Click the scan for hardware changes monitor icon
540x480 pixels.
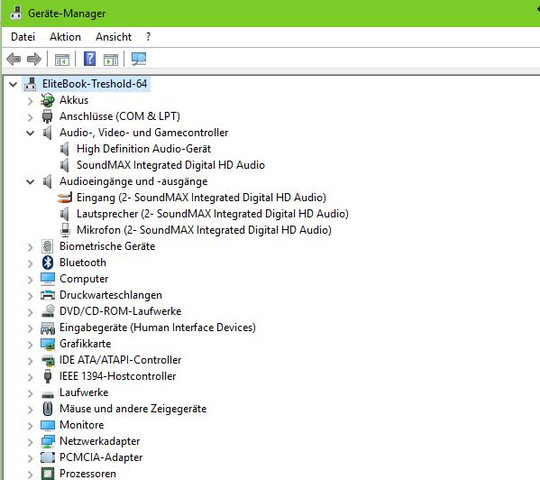tap(139, 59)
